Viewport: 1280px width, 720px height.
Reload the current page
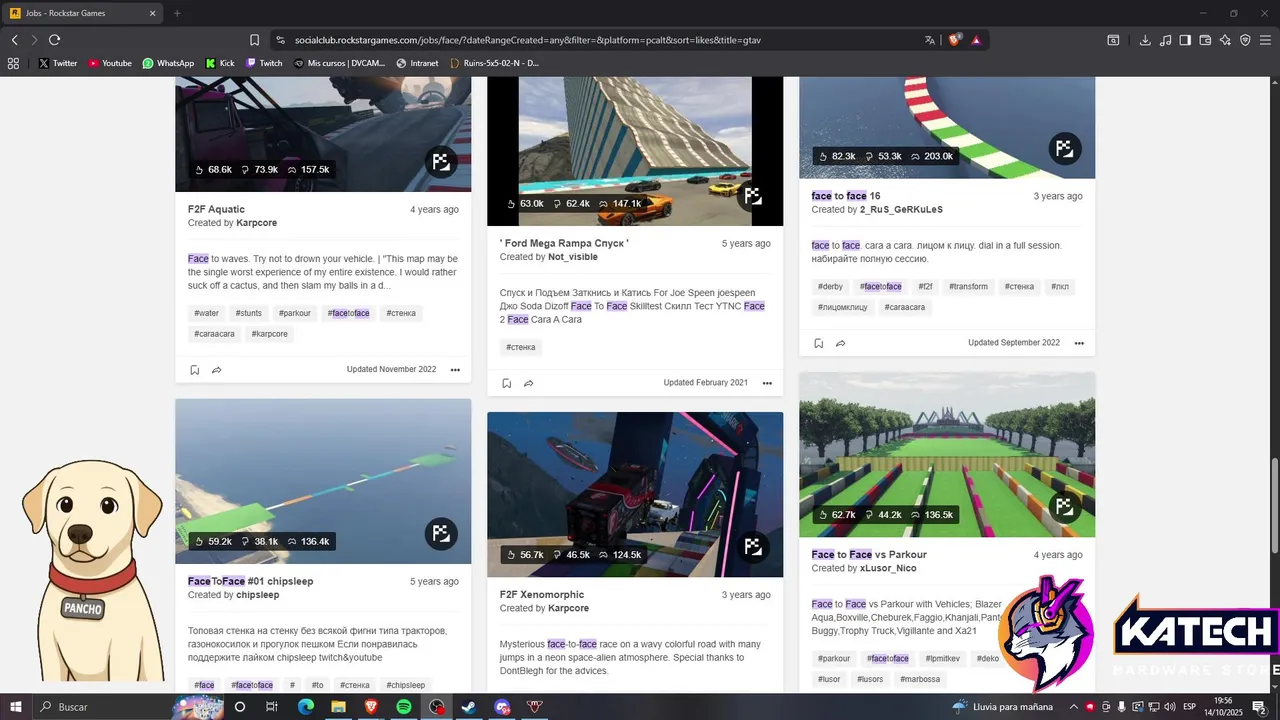pyautogui.click(x=54, y=40)
